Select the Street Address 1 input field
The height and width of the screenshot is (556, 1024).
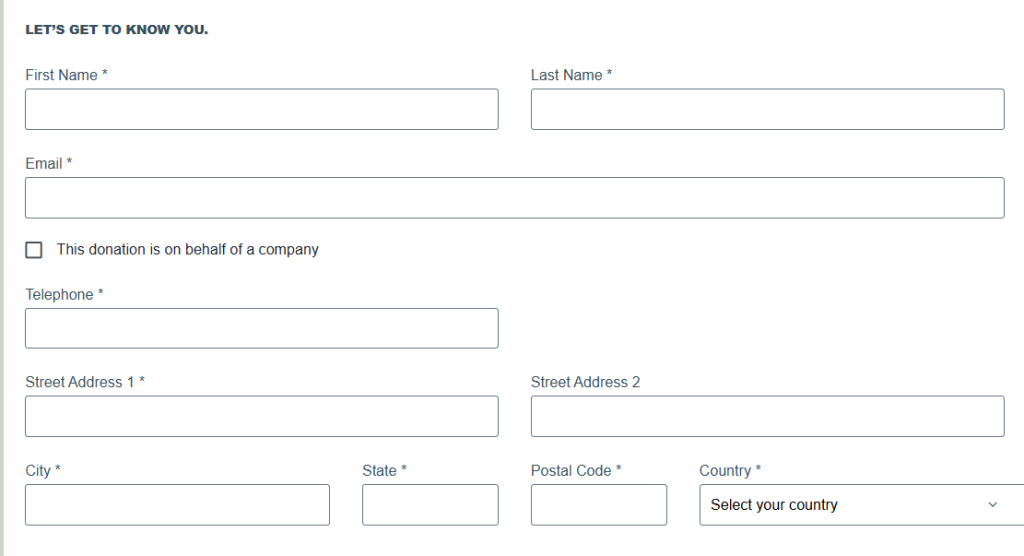[x=261, y=416]
